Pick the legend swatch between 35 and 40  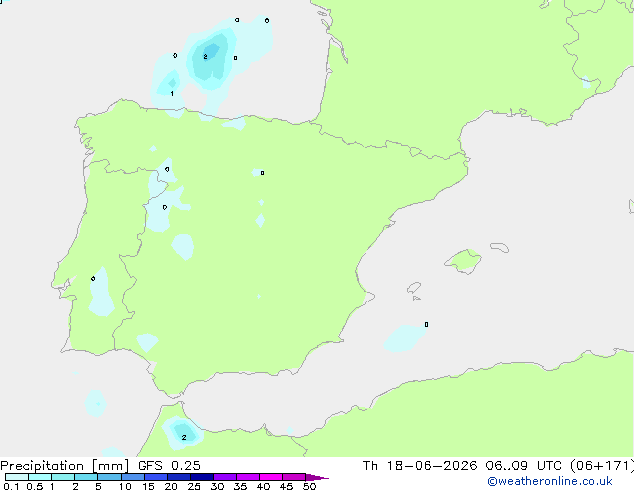(248, 477)
